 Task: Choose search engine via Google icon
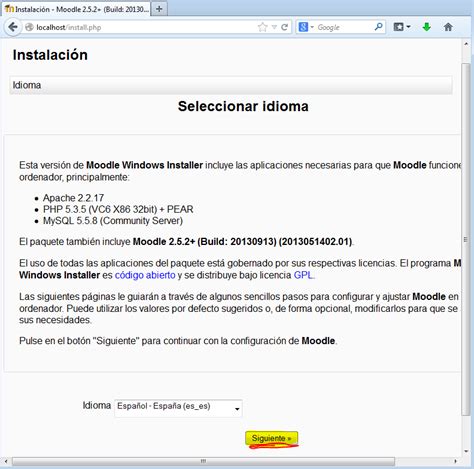(303, 27)
